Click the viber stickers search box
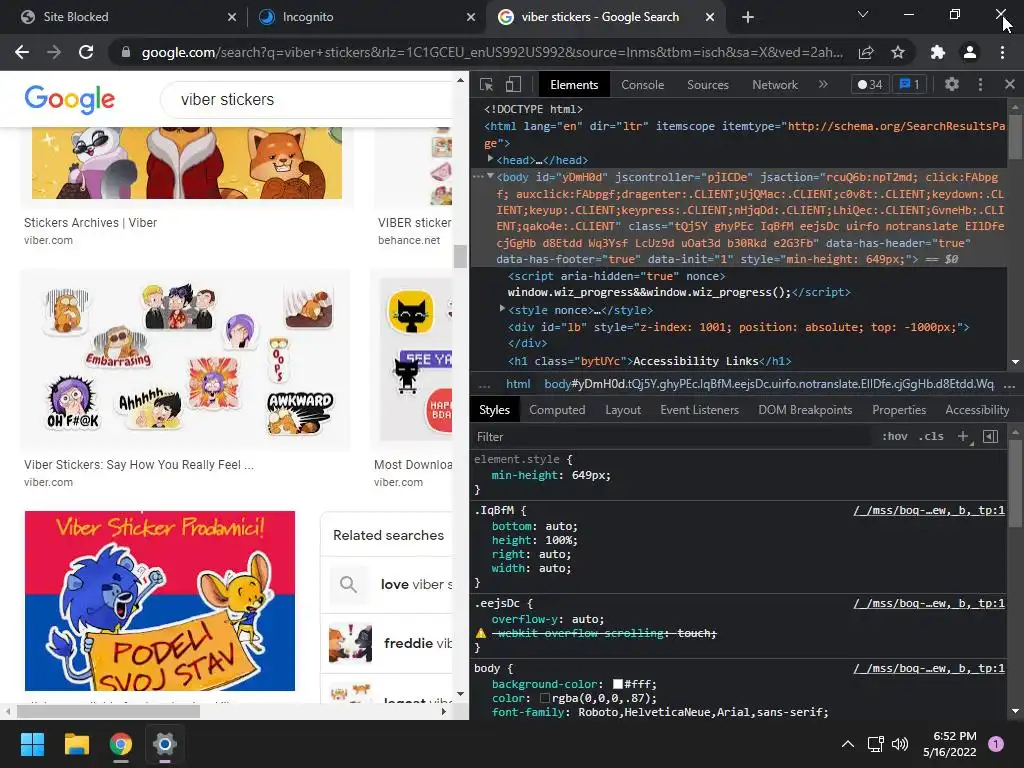1024x768 pixels. pyautogui.click(x=307, y=99)
